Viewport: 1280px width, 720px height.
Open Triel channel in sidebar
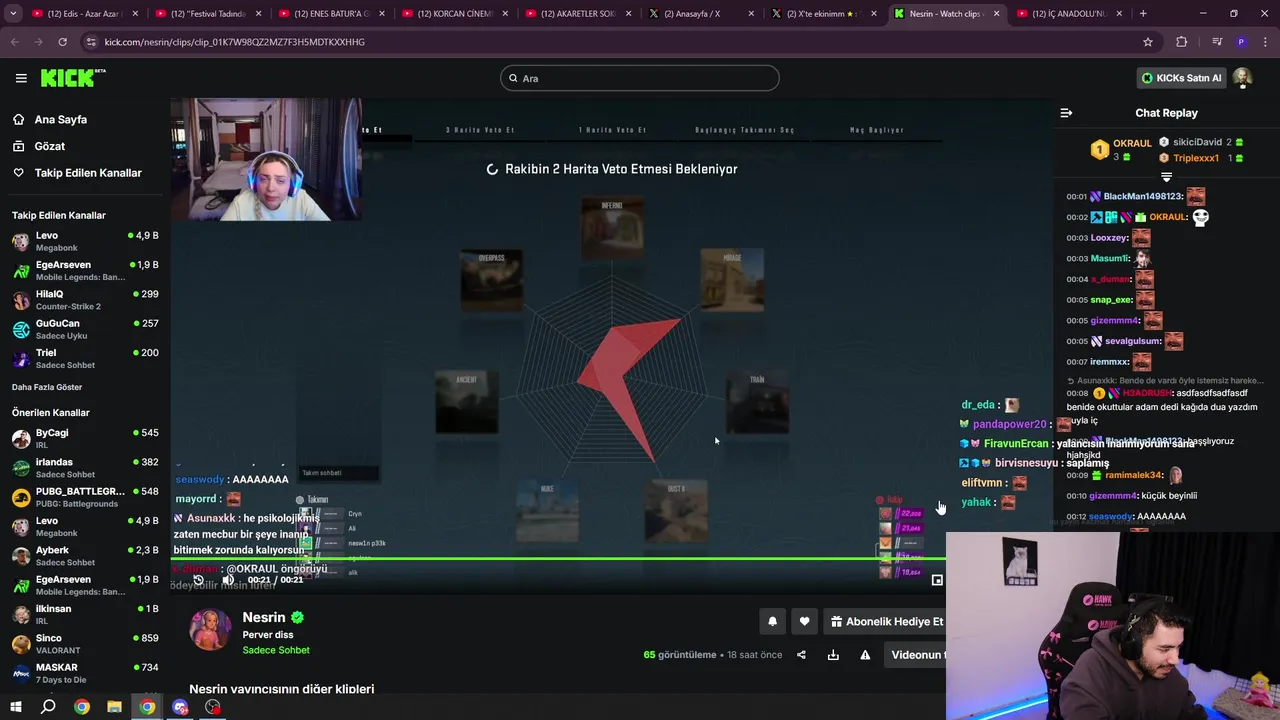(85, 358)
